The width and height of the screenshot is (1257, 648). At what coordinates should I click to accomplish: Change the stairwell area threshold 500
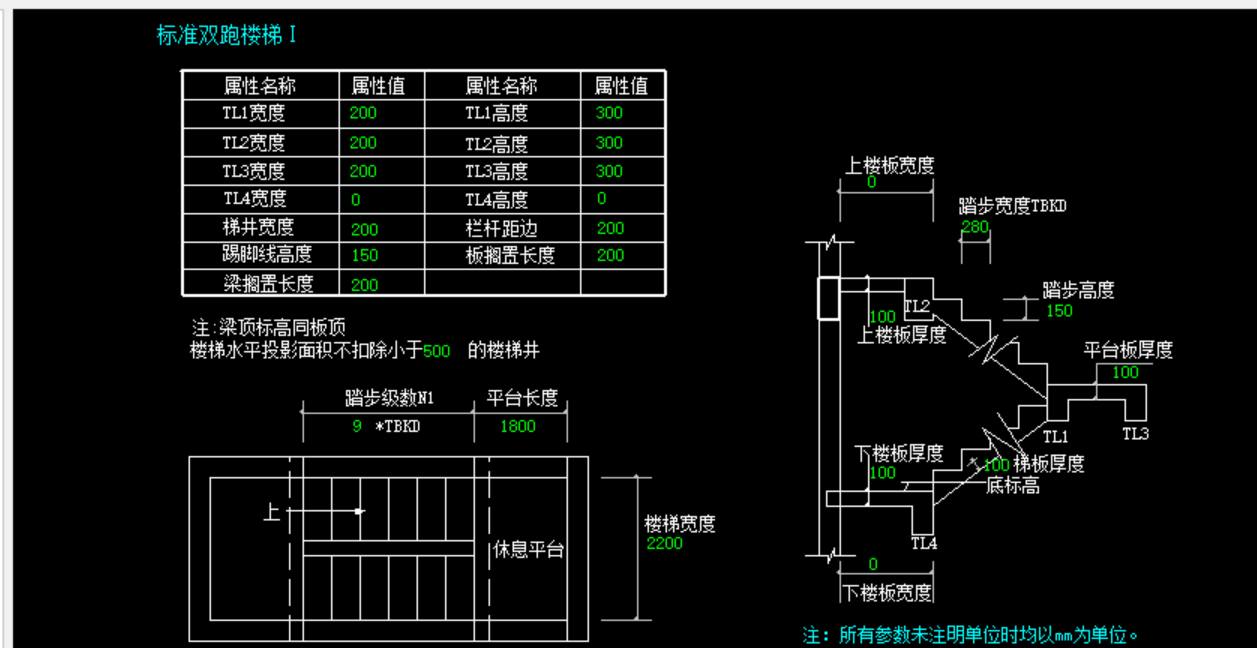tap(436, 351)
